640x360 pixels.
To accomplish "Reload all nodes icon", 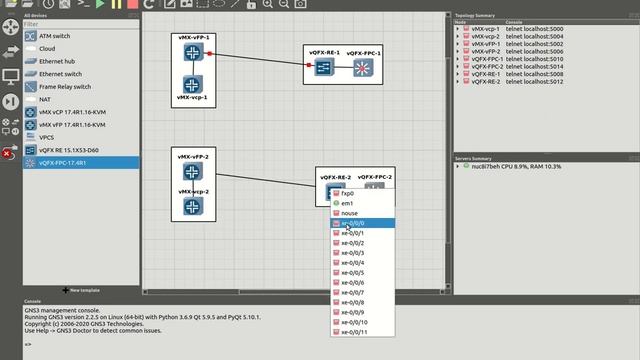I will click(x=149, y=4).
